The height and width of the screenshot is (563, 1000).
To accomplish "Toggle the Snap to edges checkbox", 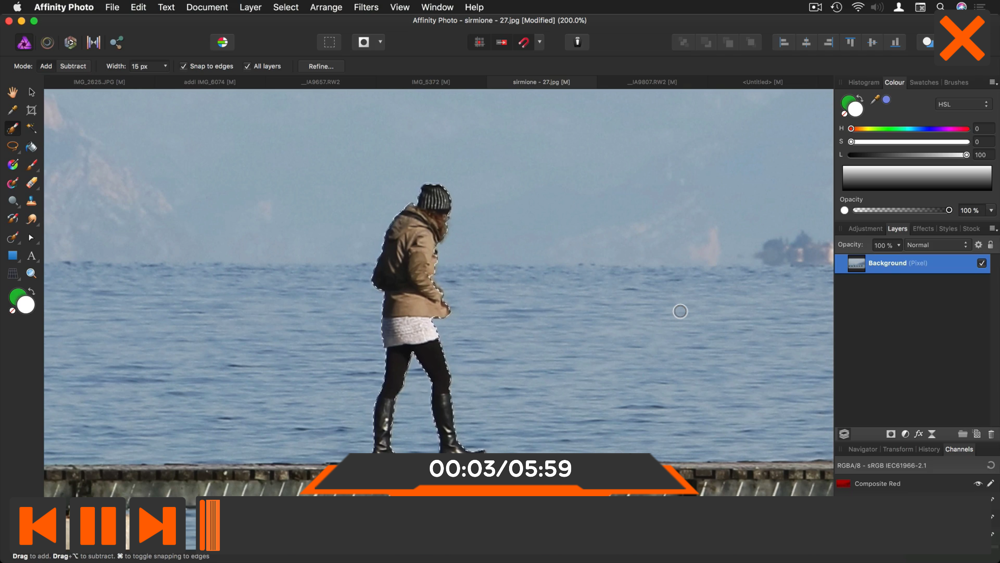I will click(x=184, y=66).
